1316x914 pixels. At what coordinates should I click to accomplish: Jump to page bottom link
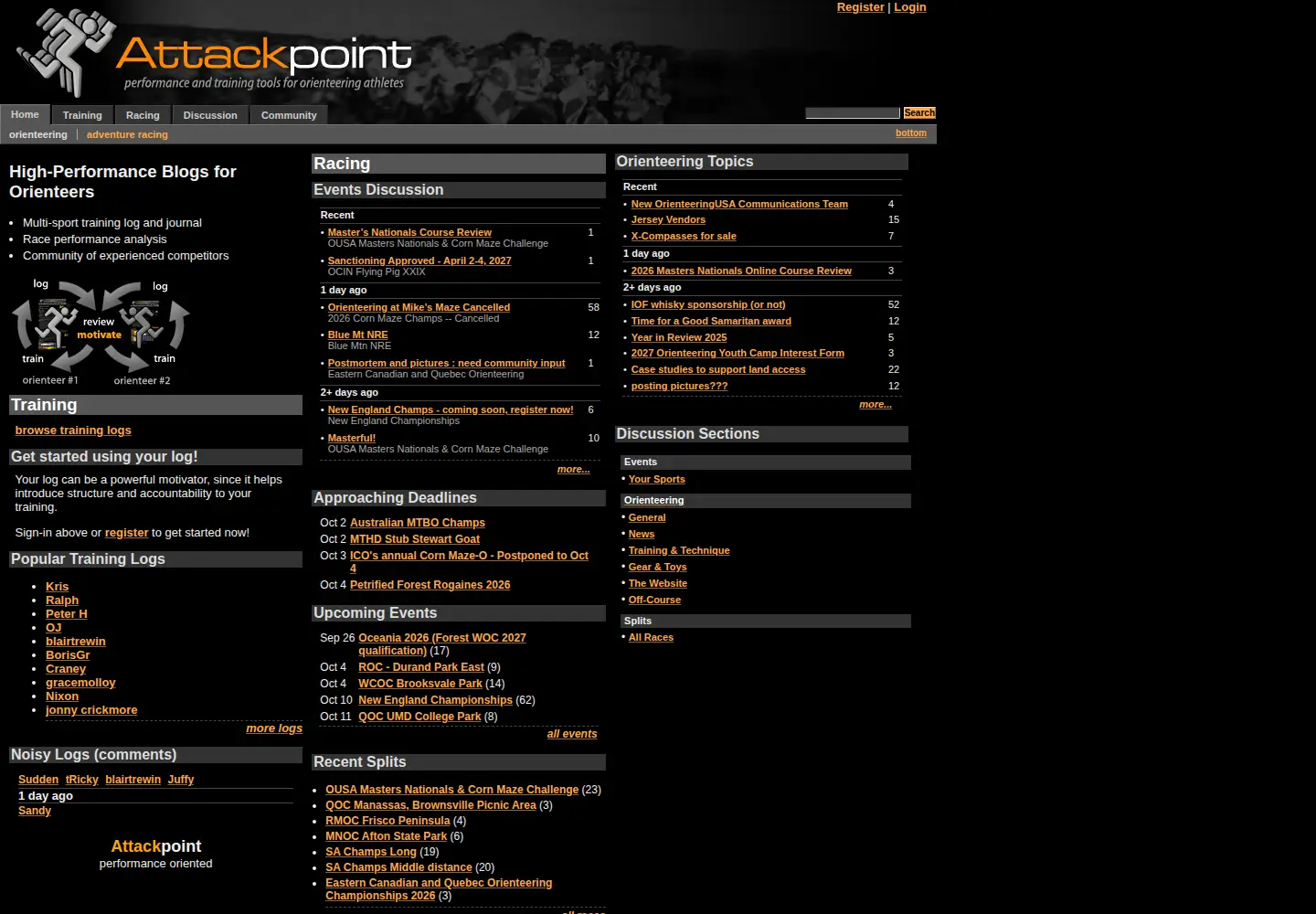click(911, 133)
